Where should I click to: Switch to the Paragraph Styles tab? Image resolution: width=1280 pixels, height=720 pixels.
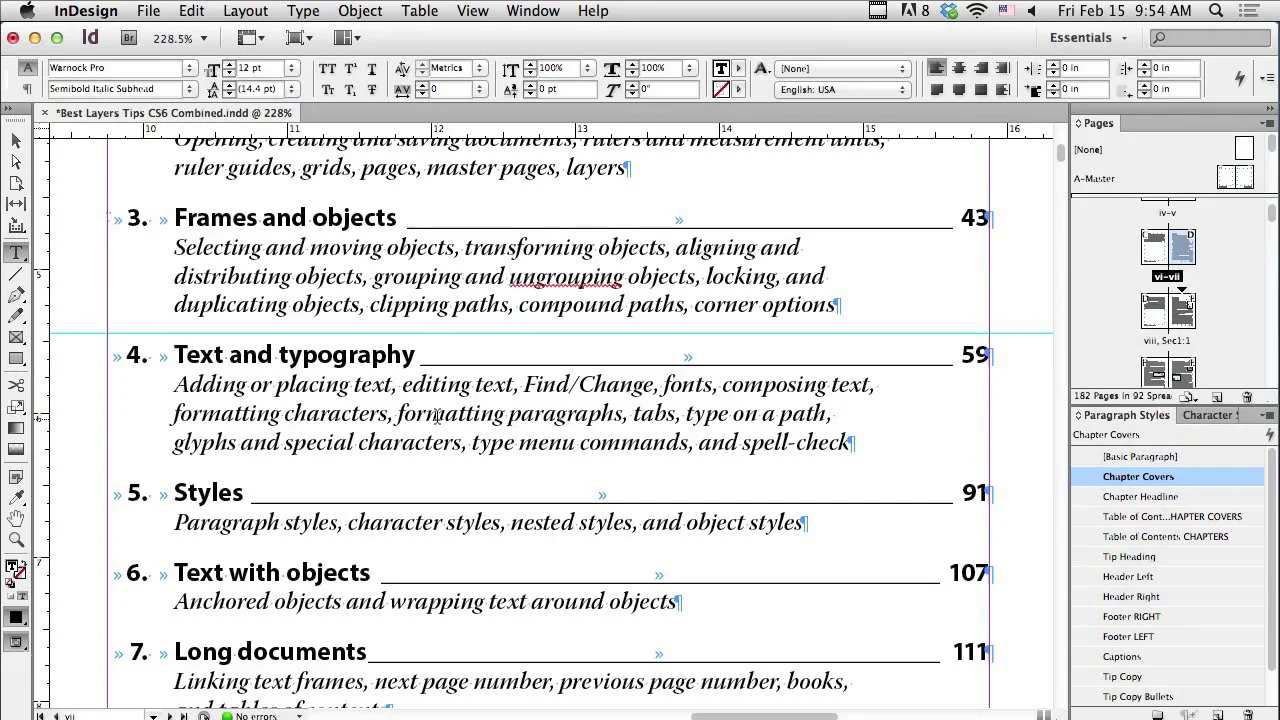[1126, 415]
